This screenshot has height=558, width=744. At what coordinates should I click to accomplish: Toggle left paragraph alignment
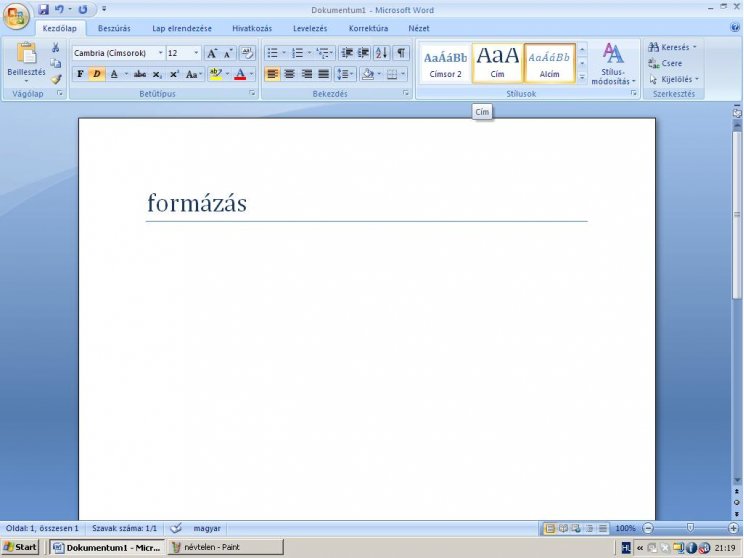click(272, 74)
